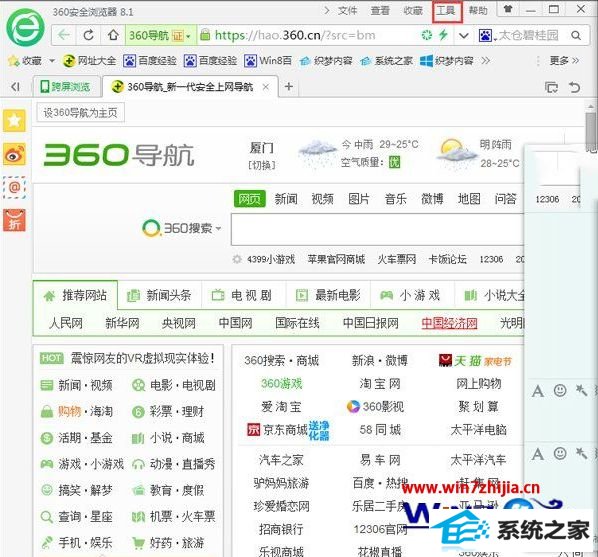The width and height of the screenshot is (598, 557).
Task: Switch to the 跨屏浏览 tab
Action: 66,87
